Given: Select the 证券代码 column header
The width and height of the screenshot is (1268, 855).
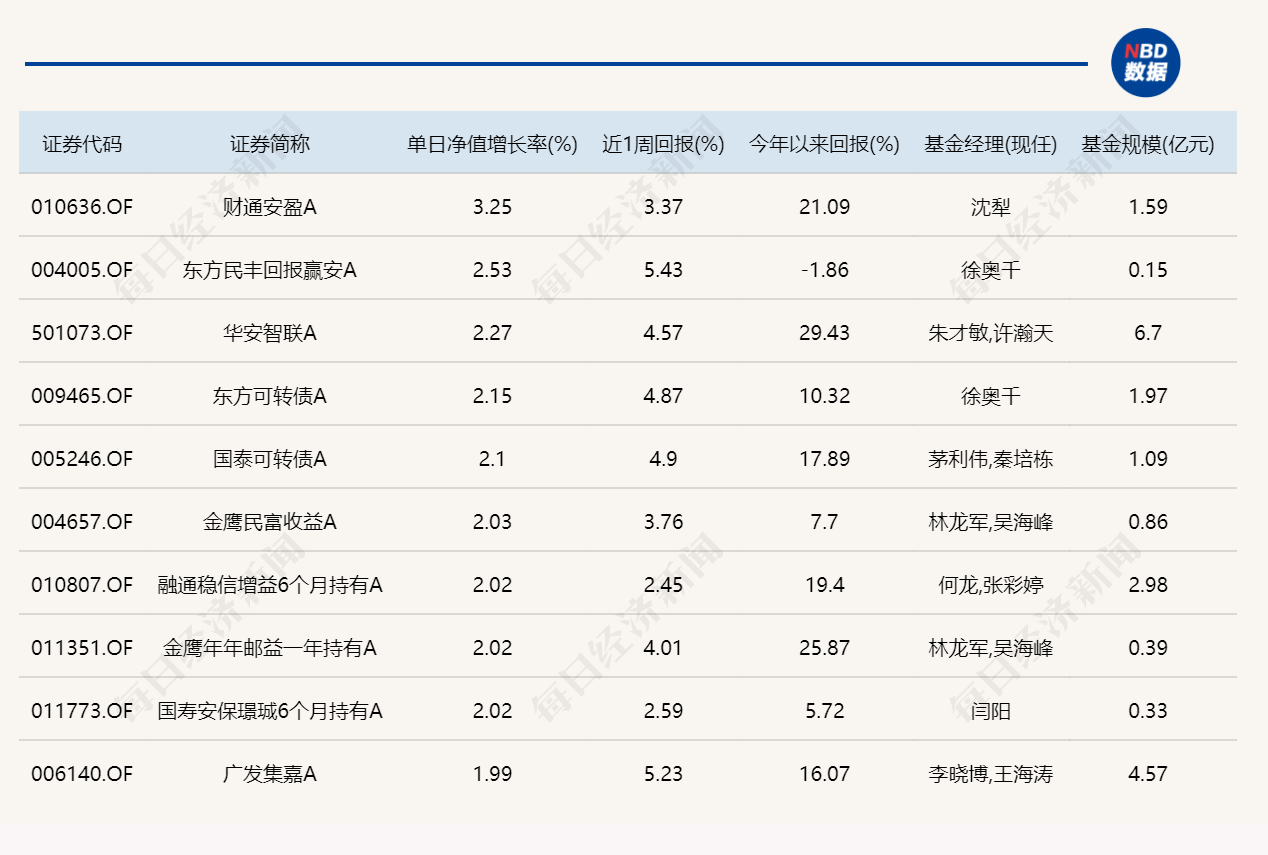Looking at the screenshot, I should click(x=82, y=144).
